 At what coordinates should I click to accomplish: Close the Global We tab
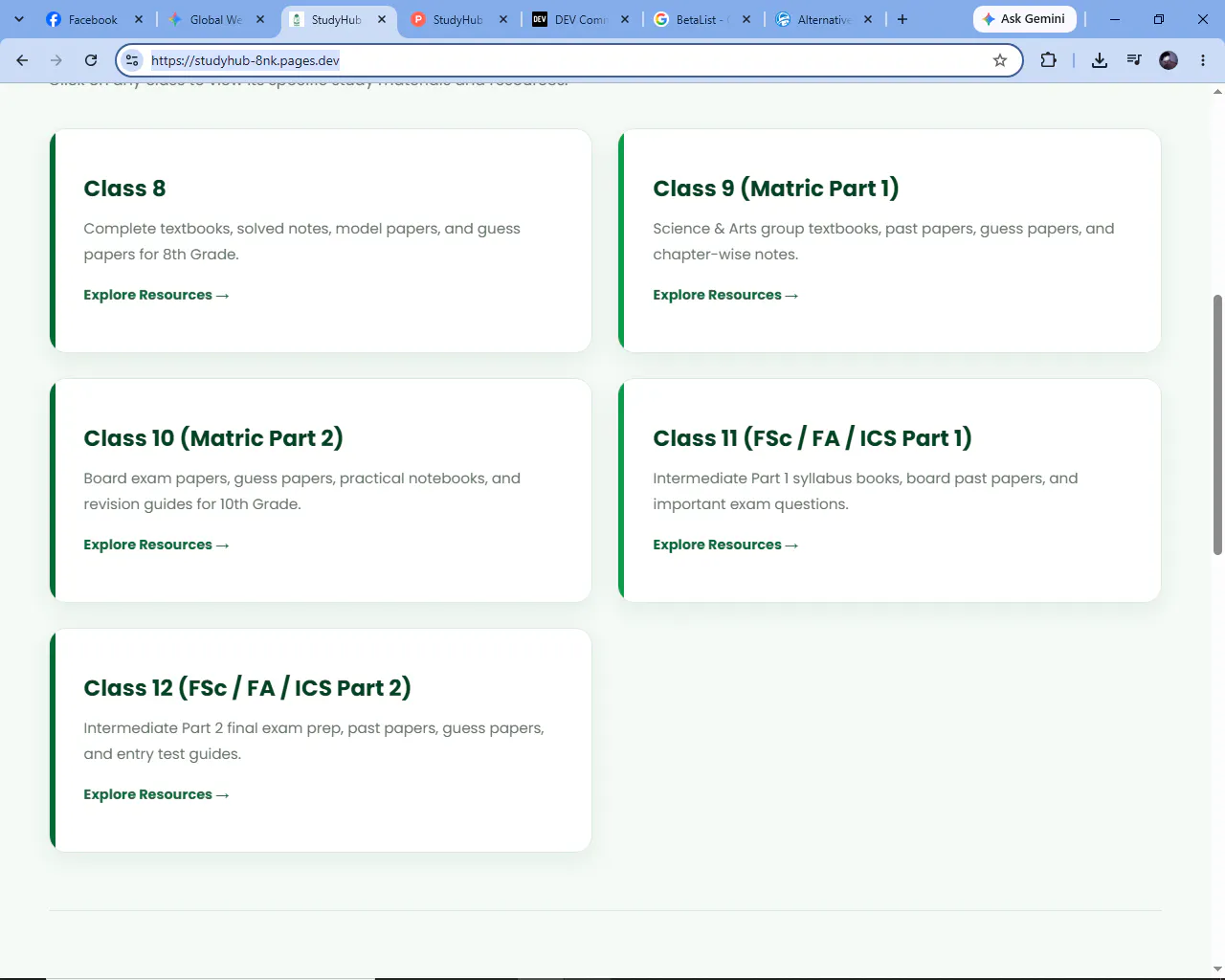tap(260, 19)
